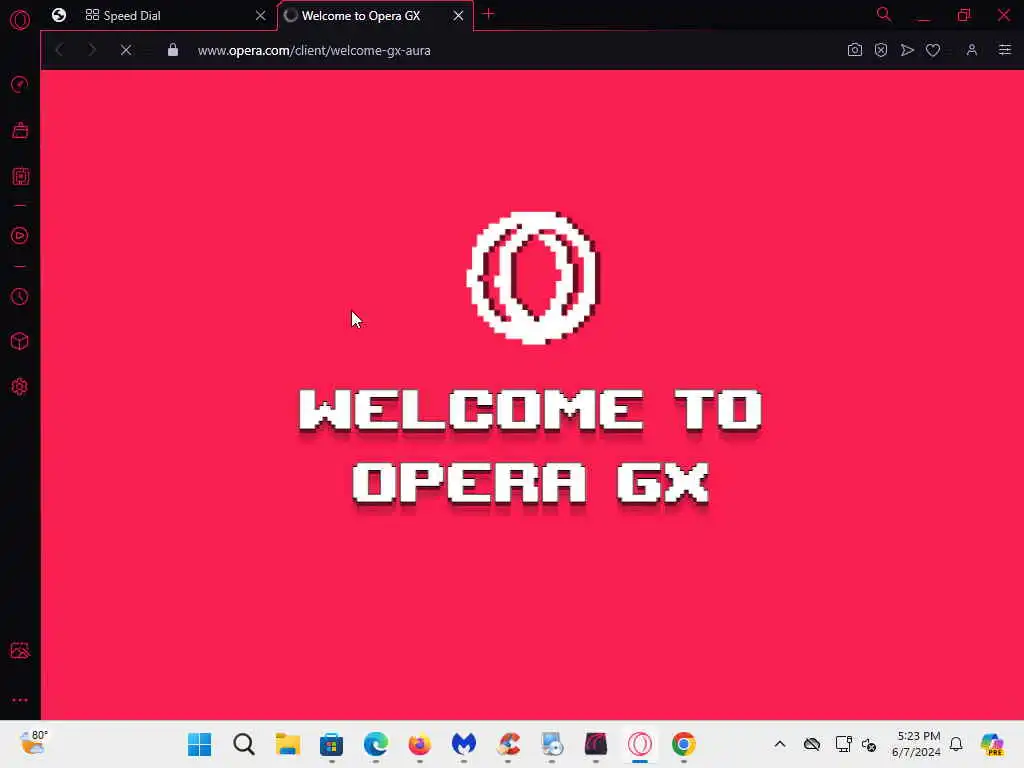Open the chip-shaped panel icon in sidebar

(20, 176)
